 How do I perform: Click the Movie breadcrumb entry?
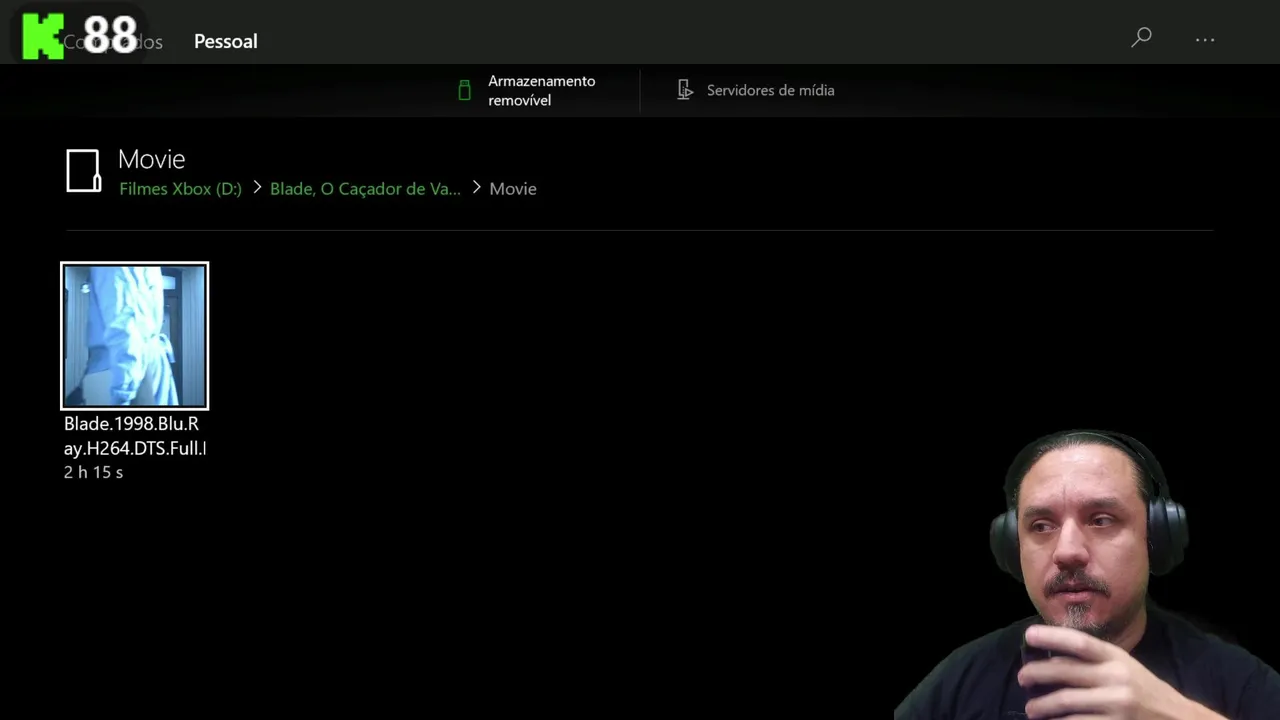(x=513, y=189)
